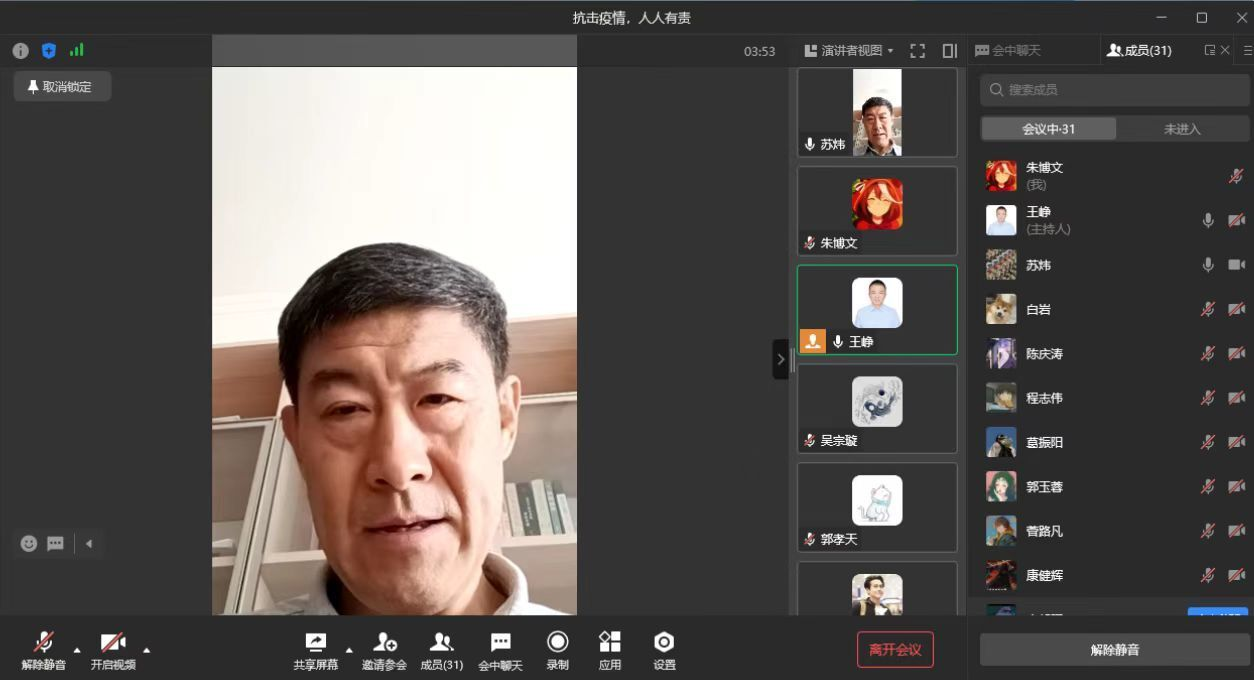Click the share screen icon
The width and height of the screenshot is (1254, 680).
coord(315,642)
